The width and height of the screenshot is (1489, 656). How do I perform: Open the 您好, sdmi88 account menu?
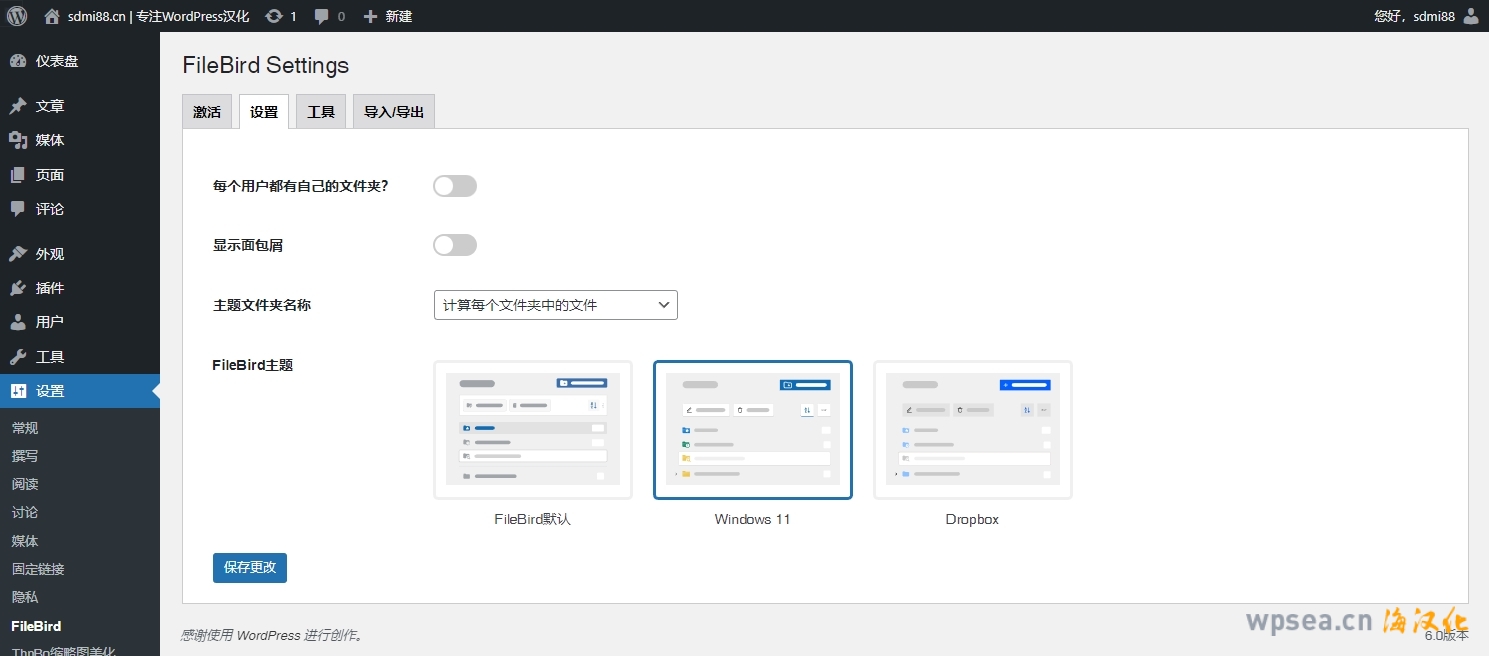tap(1414, 16)
